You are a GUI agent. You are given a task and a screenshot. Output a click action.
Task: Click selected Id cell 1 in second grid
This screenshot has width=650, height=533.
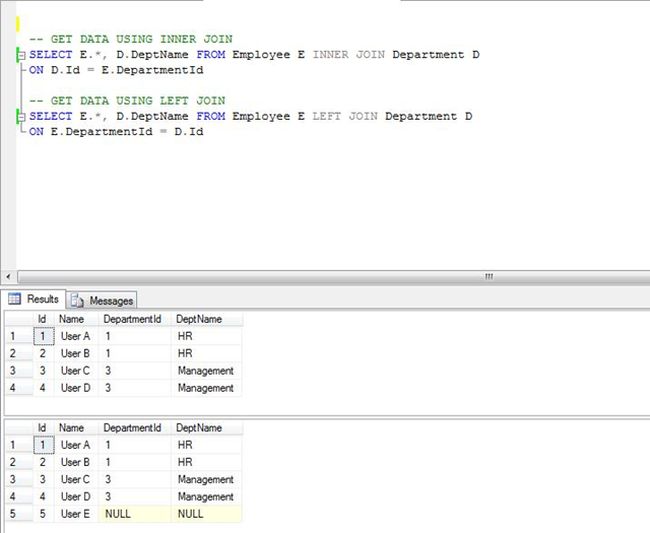coord(44,445)
